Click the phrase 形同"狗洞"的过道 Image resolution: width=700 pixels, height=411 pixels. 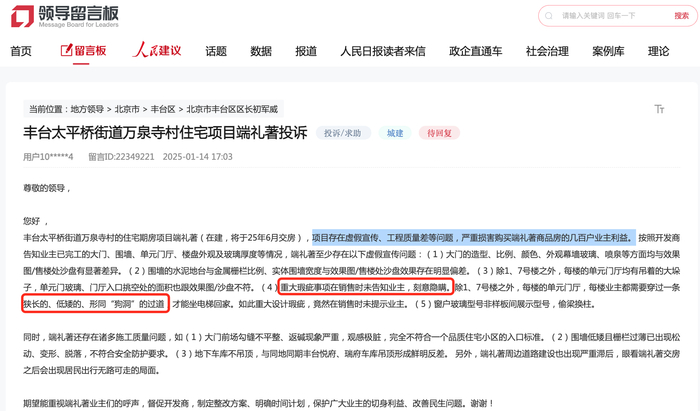pos(127,304)
